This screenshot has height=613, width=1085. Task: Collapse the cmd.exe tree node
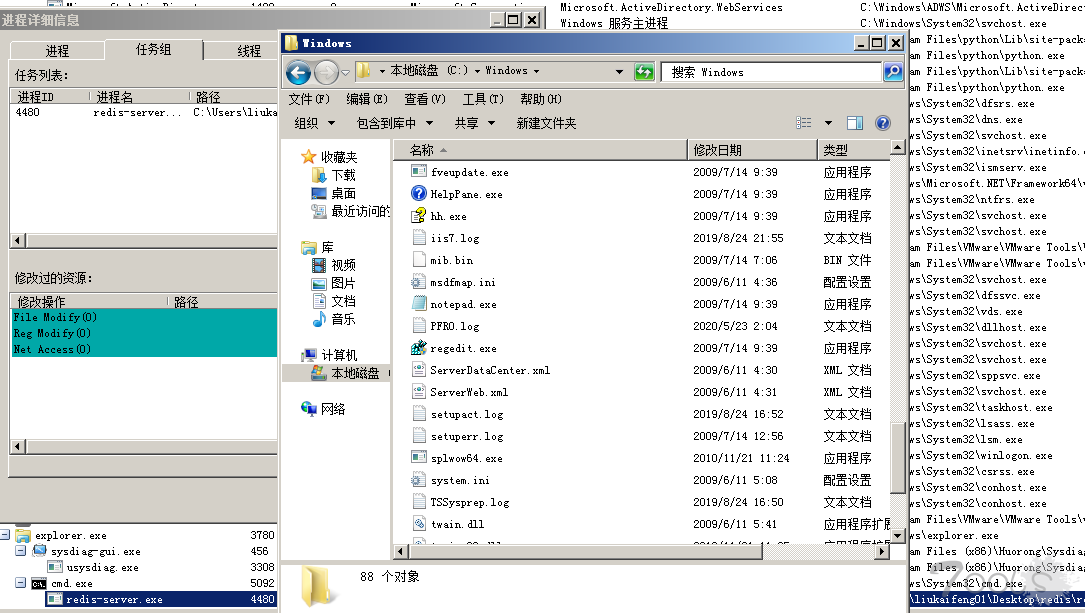point(21,583)
